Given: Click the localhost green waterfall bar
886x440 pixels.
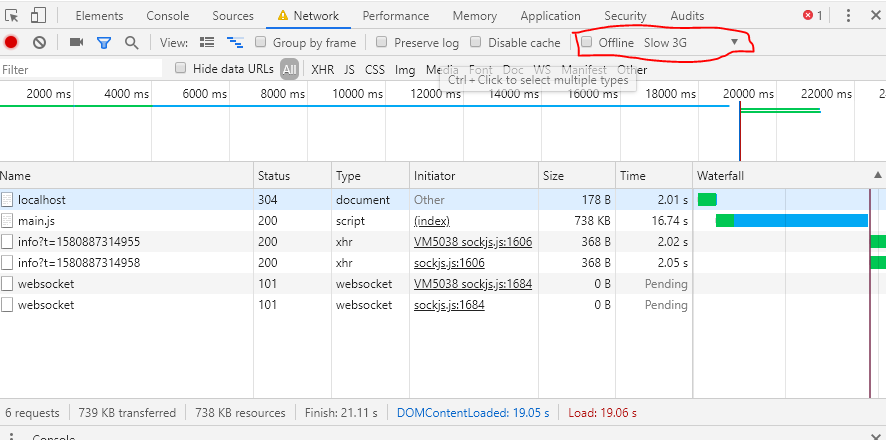Looking at the screenshot, I should 707,199.
